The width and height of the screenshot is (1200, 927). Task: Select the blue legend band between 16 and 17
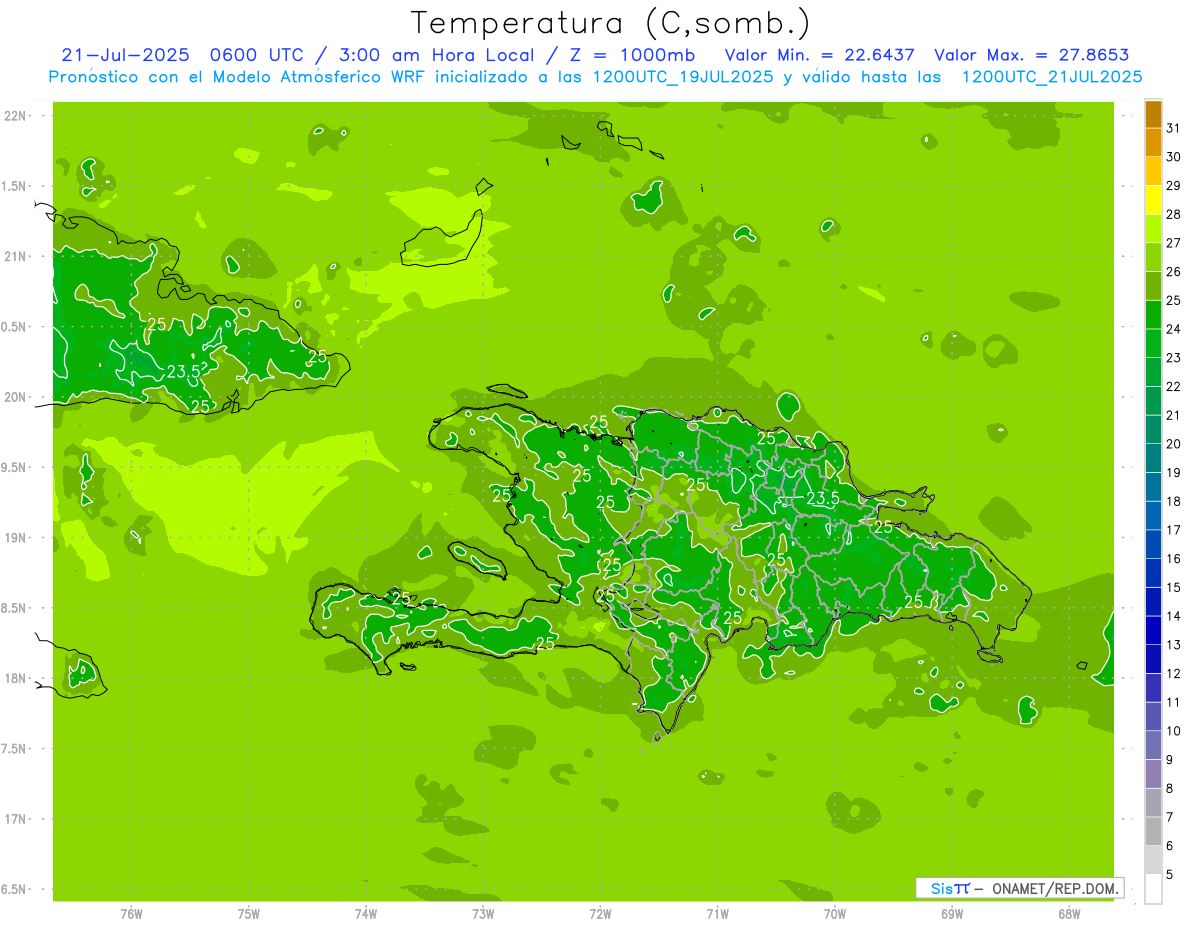point(1153,544)
